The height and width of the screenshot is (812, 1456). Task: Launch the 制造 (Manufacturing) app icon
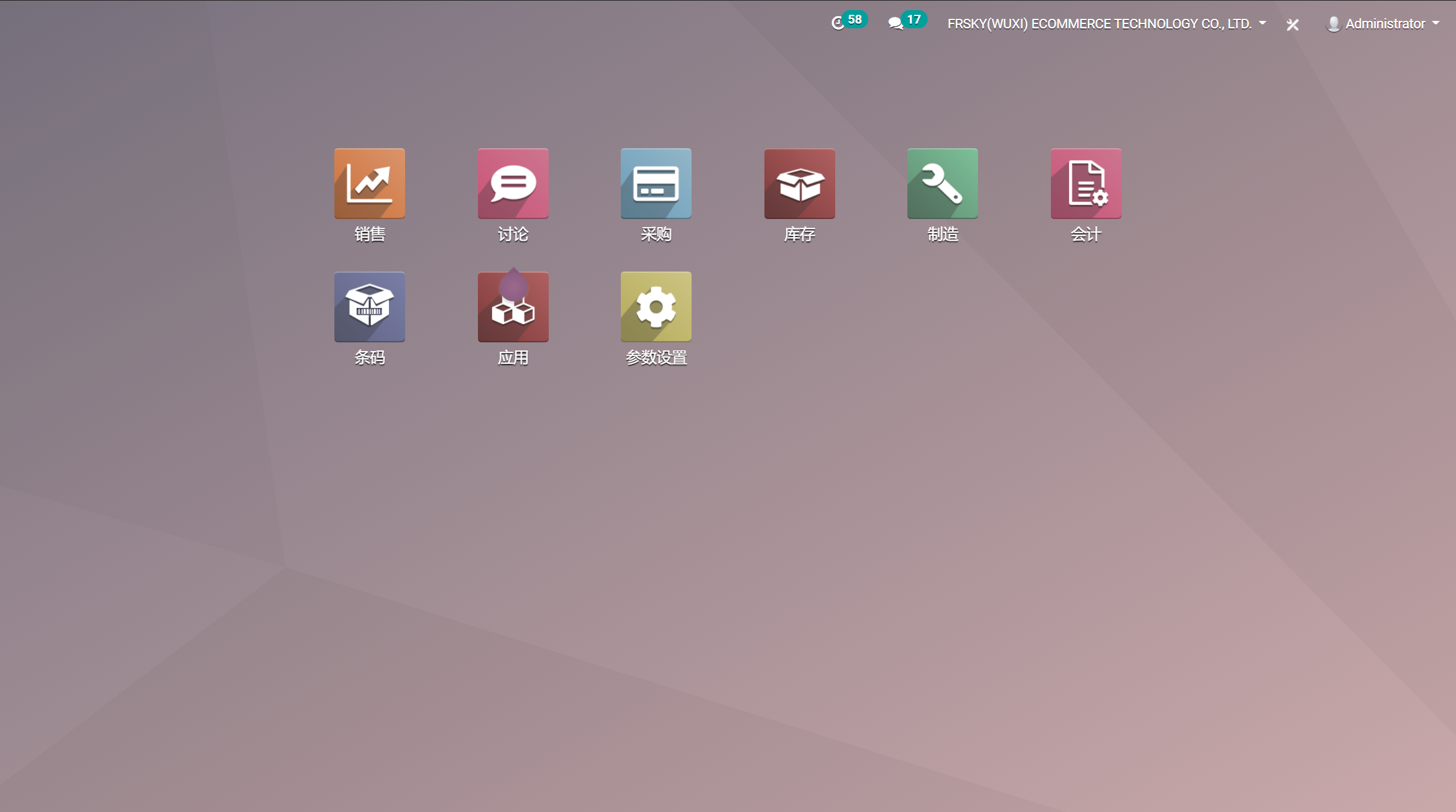coord(942,183)
